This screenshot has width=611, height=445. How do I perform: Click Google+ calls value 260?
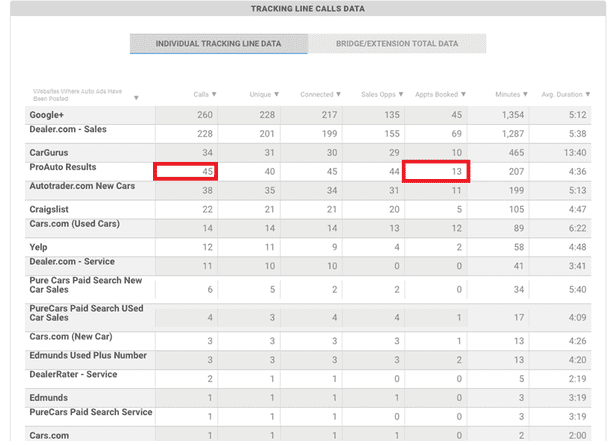tap(205, 115)
